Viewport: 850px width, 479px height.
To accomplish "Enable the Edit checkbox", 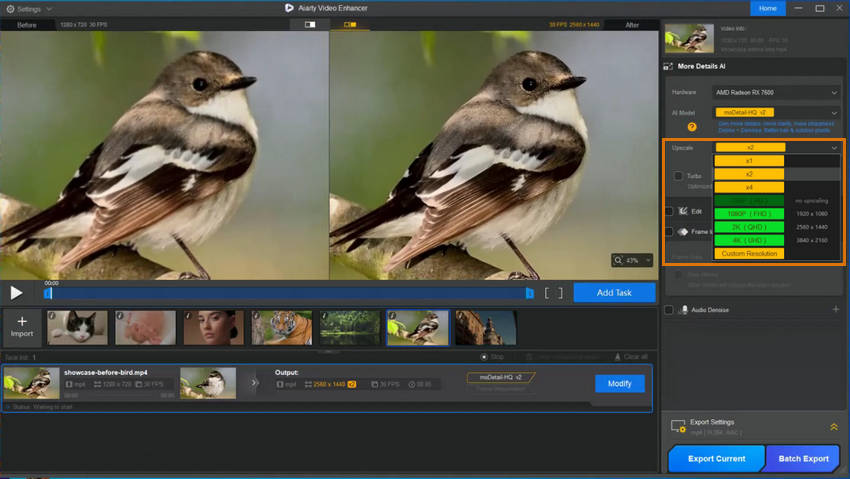I will point(669,211).
